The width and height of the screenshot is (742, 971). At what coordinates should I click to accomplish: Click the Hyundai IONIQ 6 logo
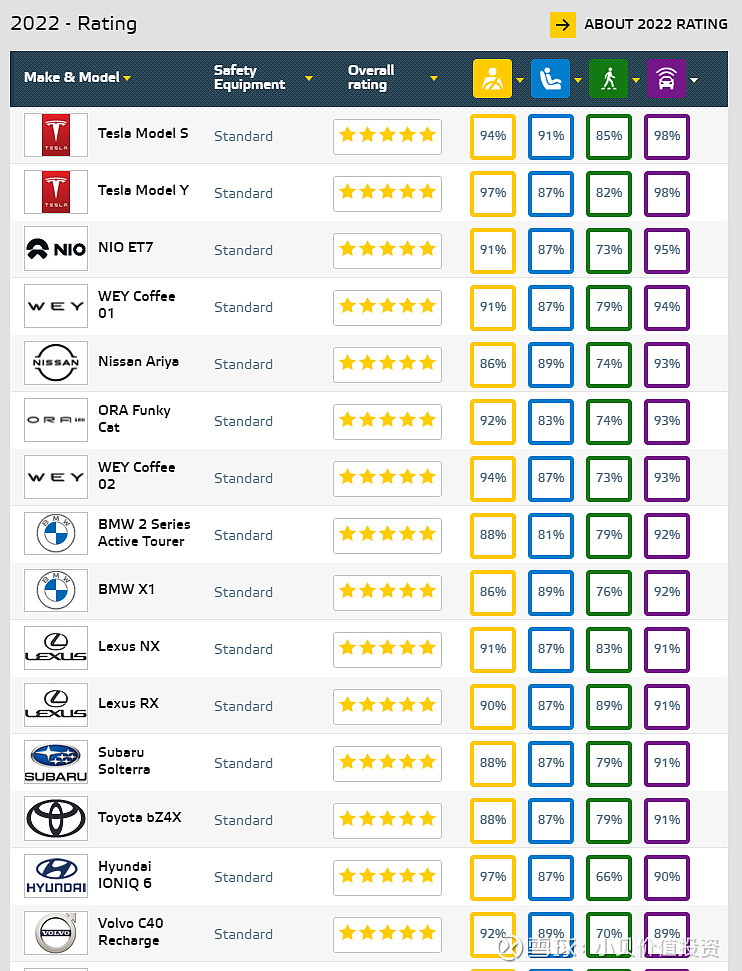click(x=56, y=877)
